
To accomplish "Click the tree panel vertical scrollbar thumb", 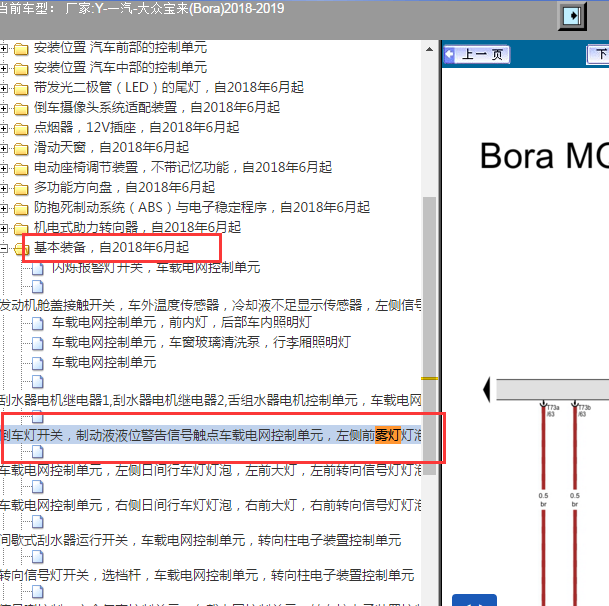I will pos(429,336).
